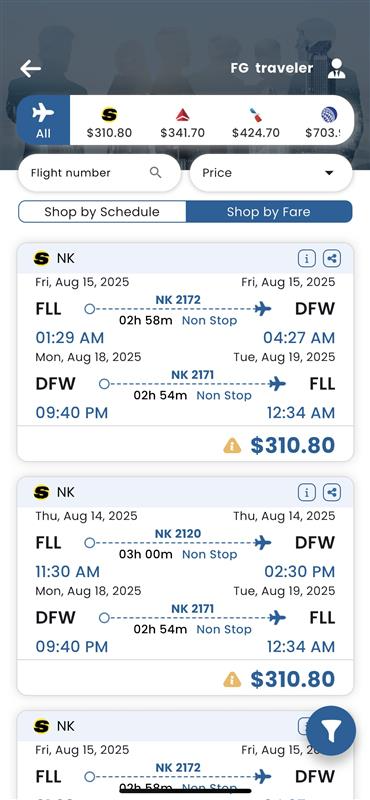
Task: Share the NK 2120 flight card
Action: click(x=332, y=492)
